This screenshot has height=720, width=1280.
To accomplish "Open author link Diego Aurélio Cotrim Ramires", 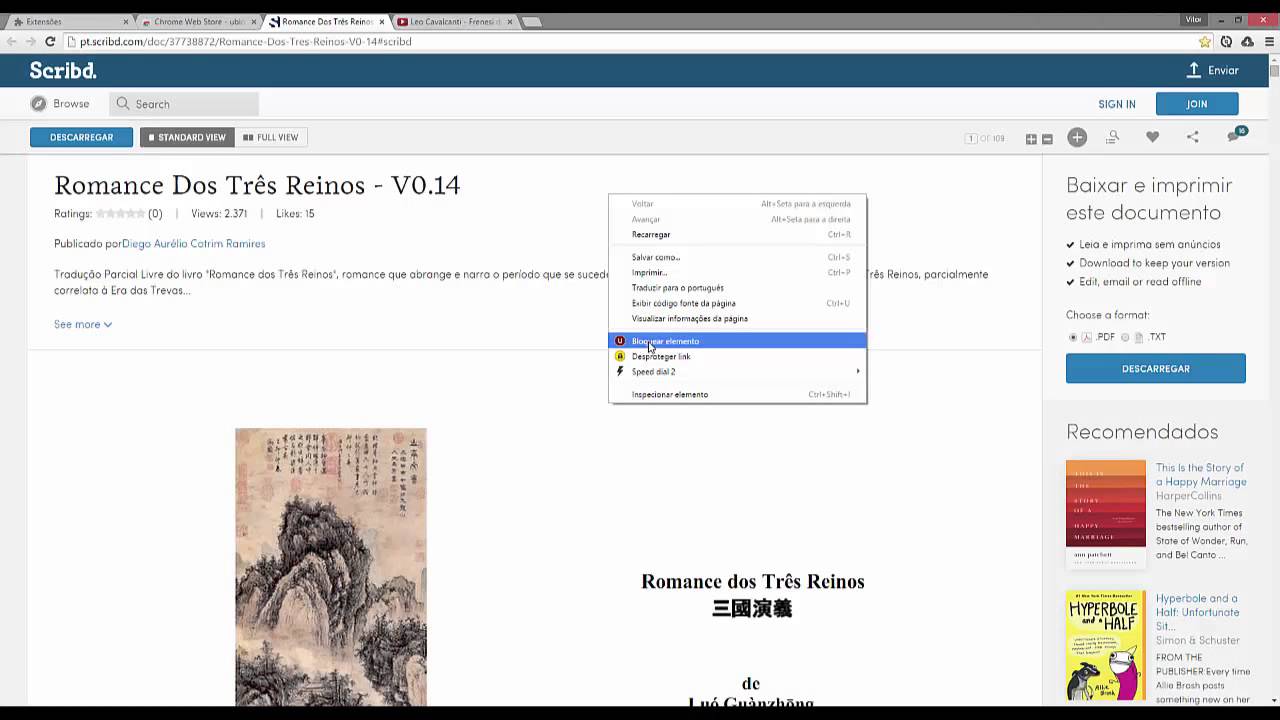I will [194, 243].
